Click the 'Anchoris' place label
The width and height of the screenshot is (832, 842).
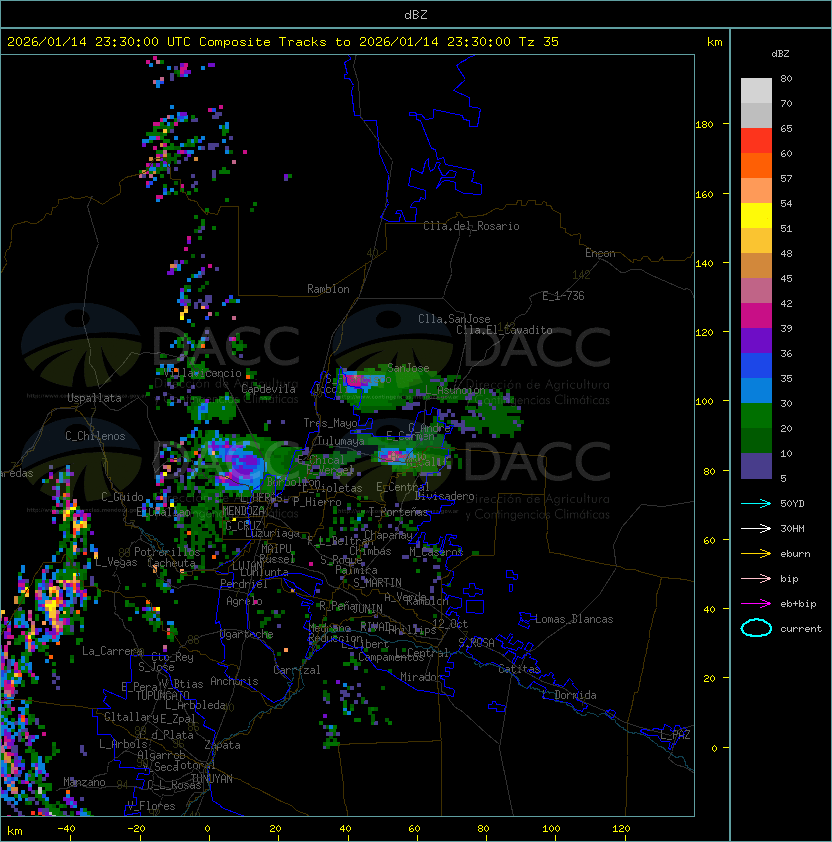234,681
